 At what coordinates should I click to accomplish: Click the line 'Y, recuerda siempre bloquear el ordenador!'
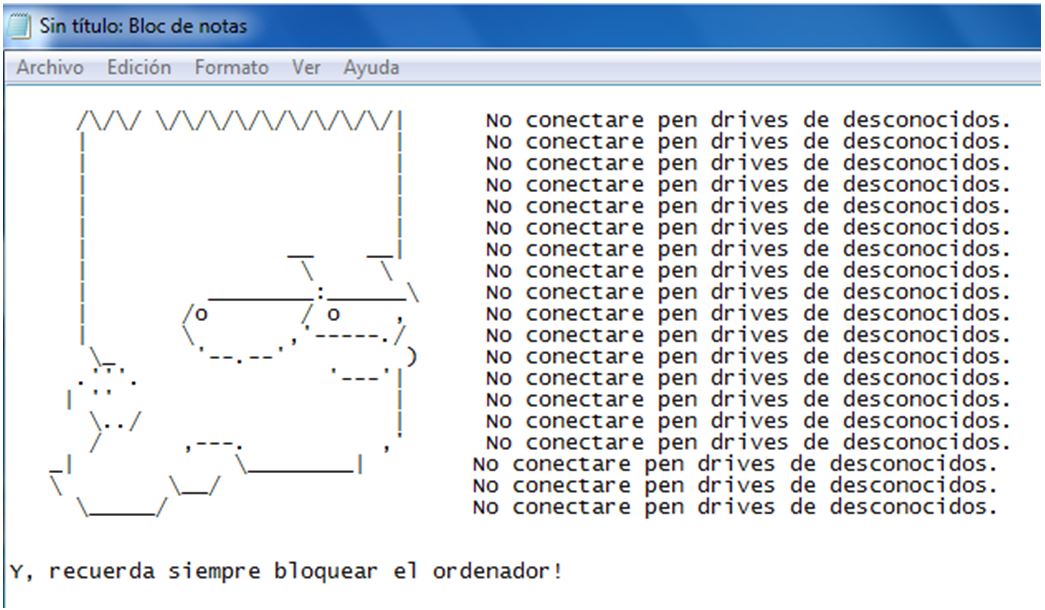286,571
